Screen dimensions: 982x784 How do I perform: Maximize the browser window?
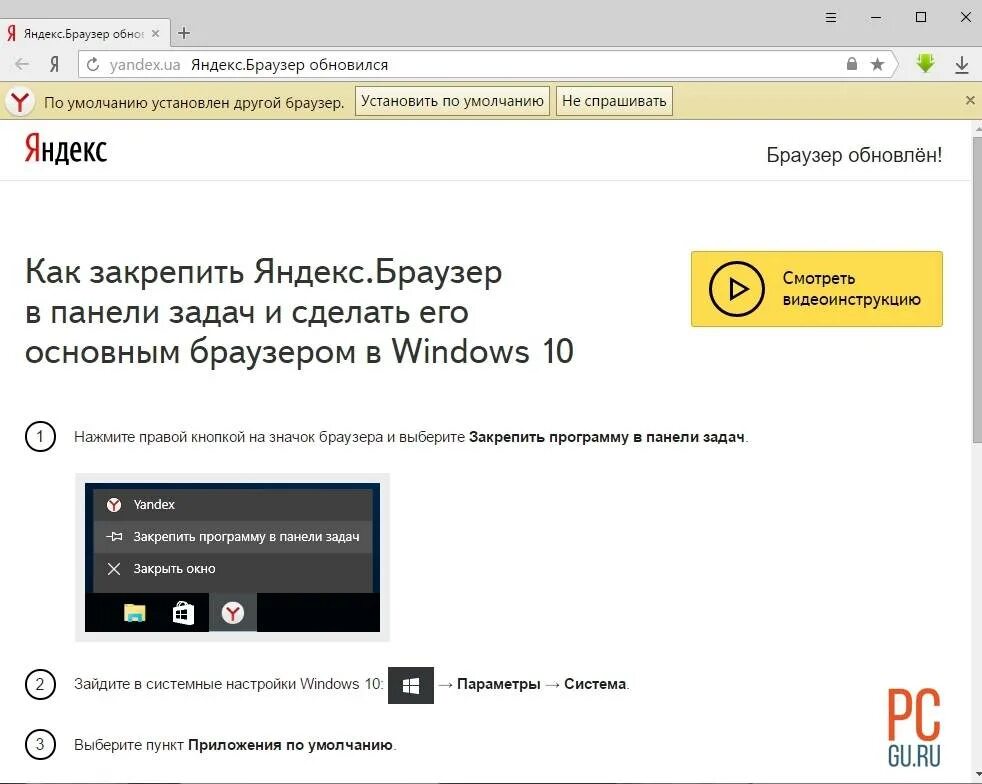point(921,18)
